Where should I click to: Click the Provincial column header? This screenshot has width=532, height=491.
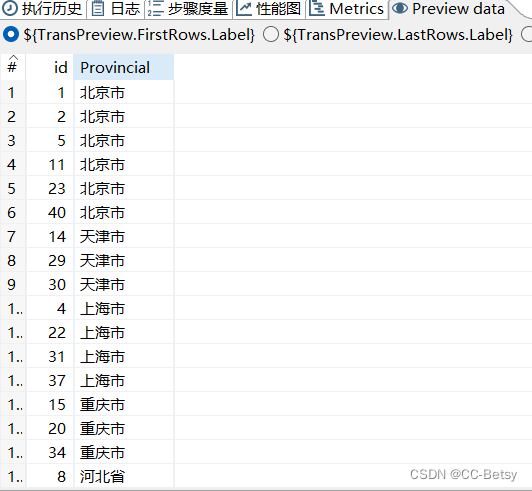(x=124, y=67)
